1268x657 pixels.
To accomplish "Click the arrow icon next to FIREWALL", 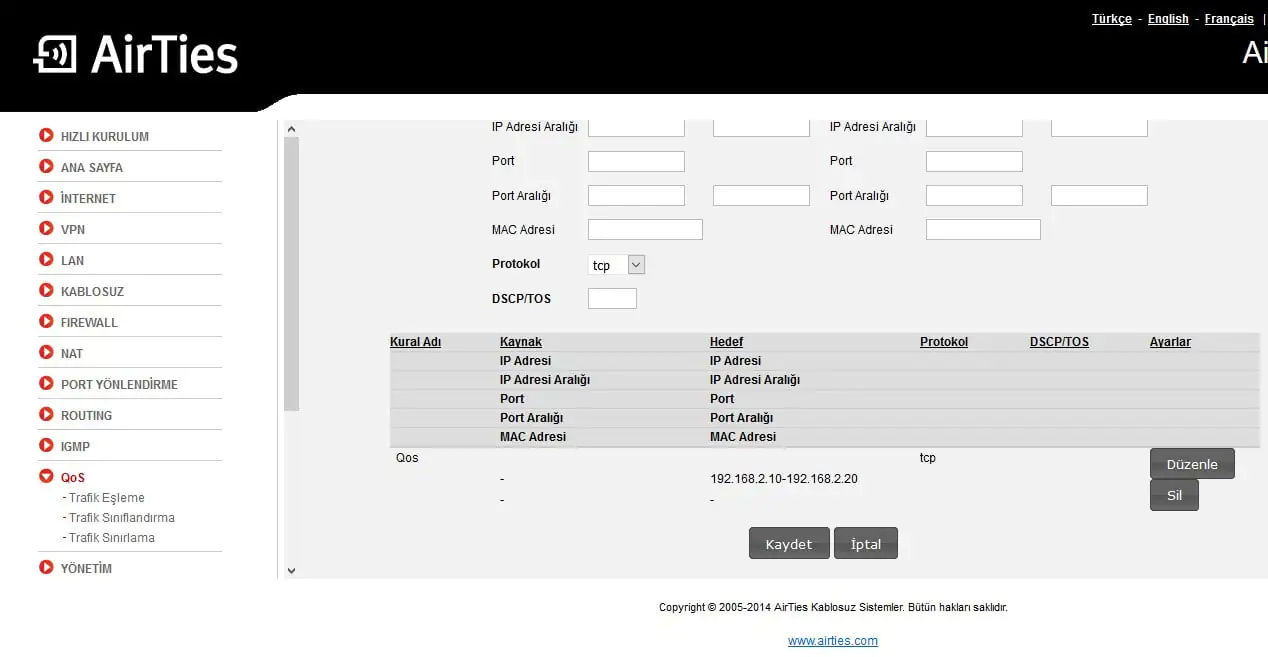I will point(46,322).
